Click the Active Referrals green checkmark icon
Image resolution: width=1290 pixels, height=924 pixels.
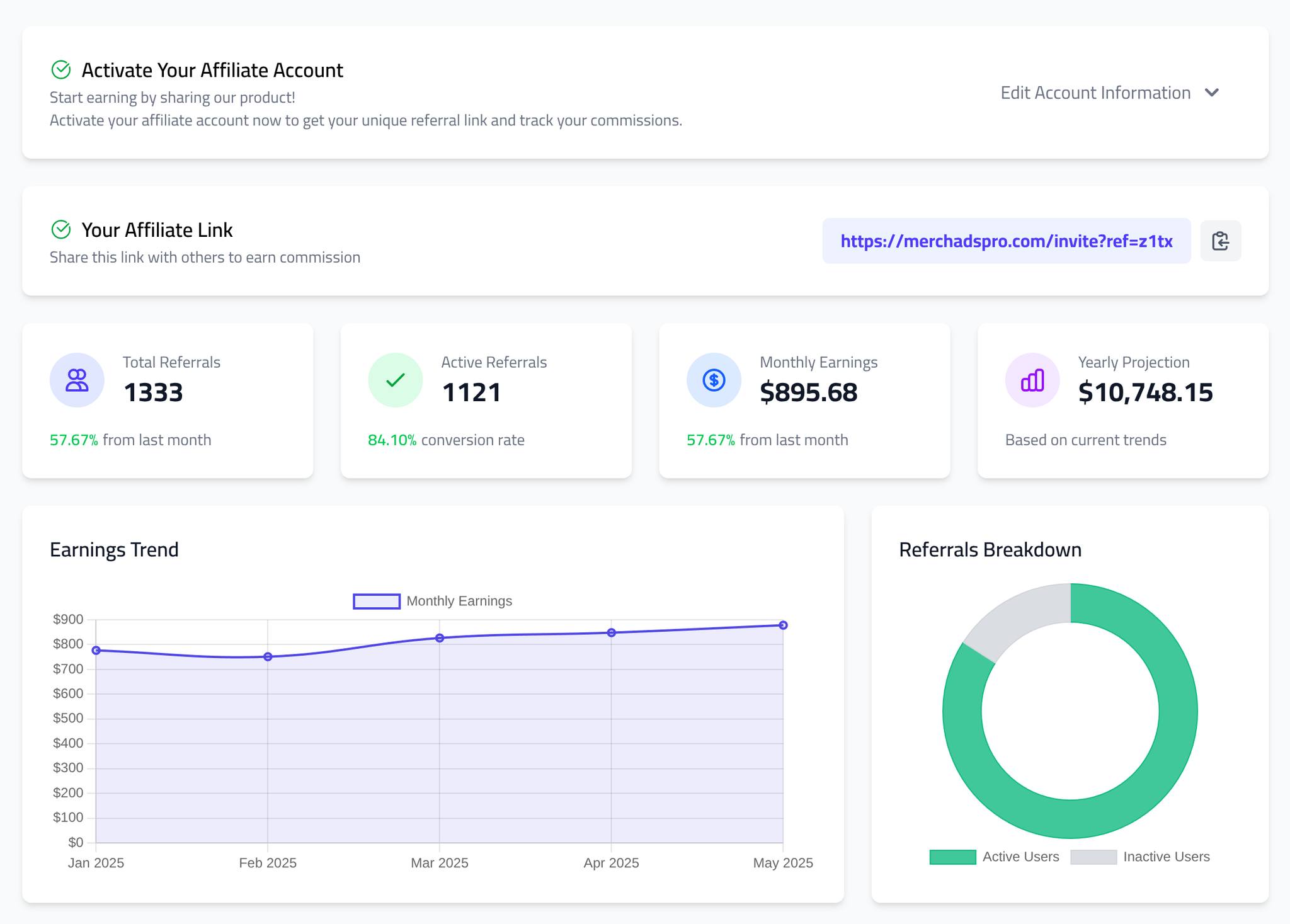[394, 379]
